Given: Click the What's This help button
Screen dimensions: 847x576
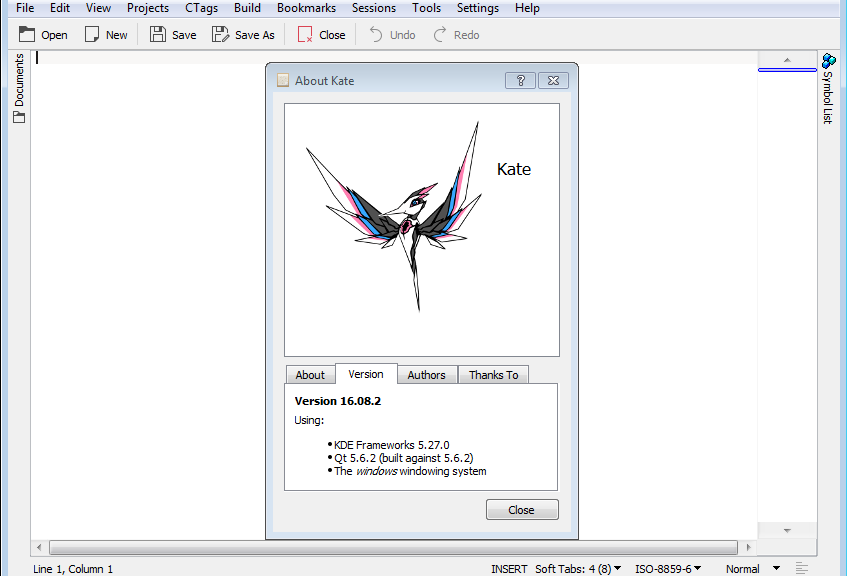Looking at the screenshot, I should (520, 81).
